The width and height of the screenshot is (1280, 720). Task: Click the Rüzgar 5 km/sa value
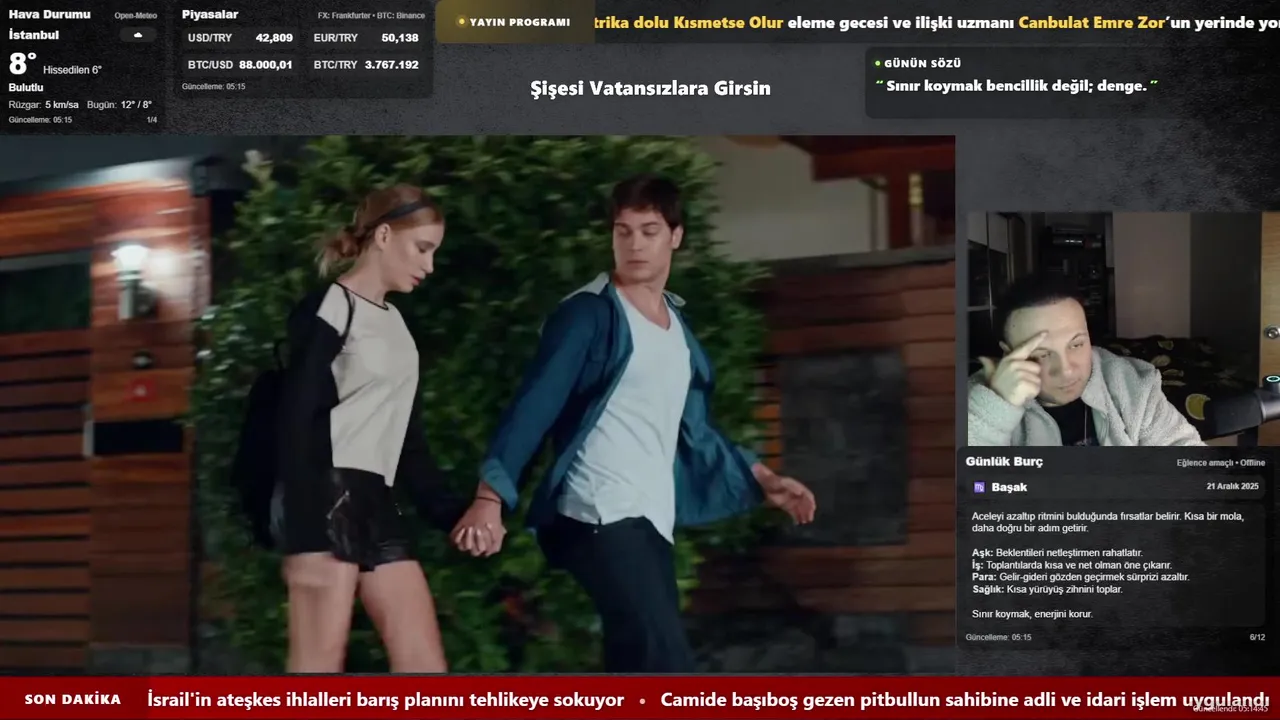pyautogui.click(x=43, y=105)
